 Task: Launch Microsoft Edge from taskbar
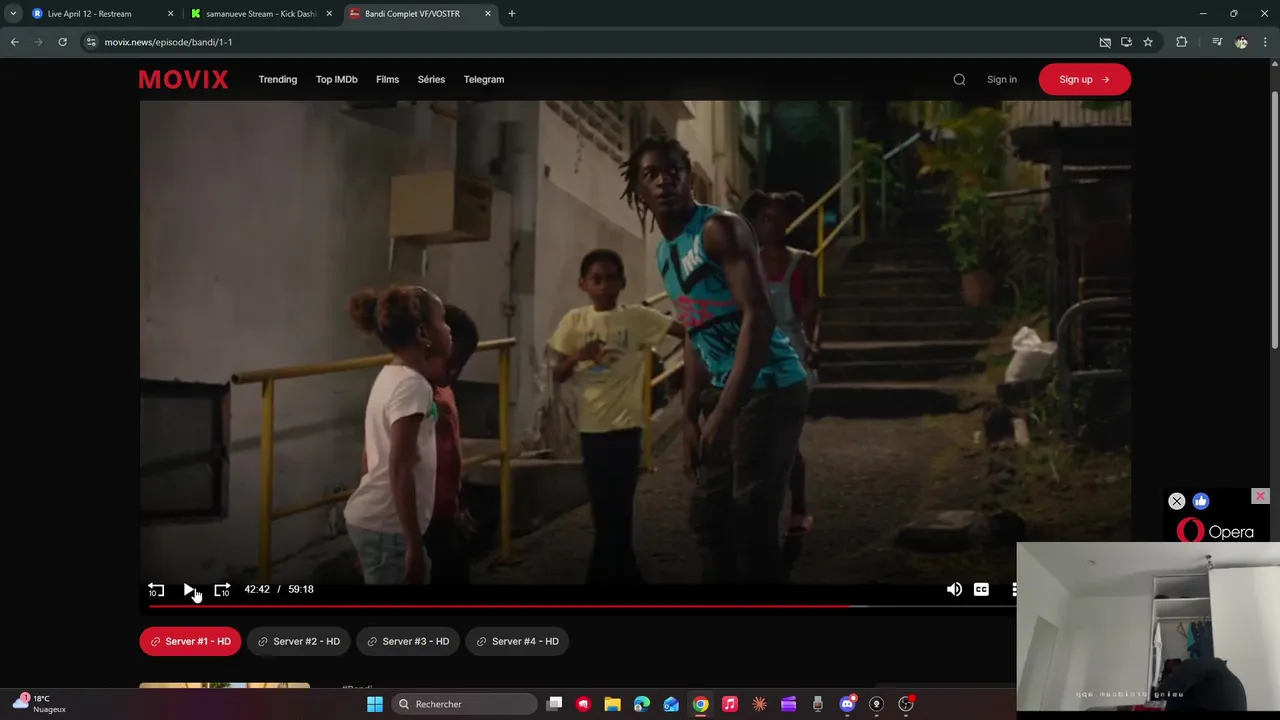(642, 704)
